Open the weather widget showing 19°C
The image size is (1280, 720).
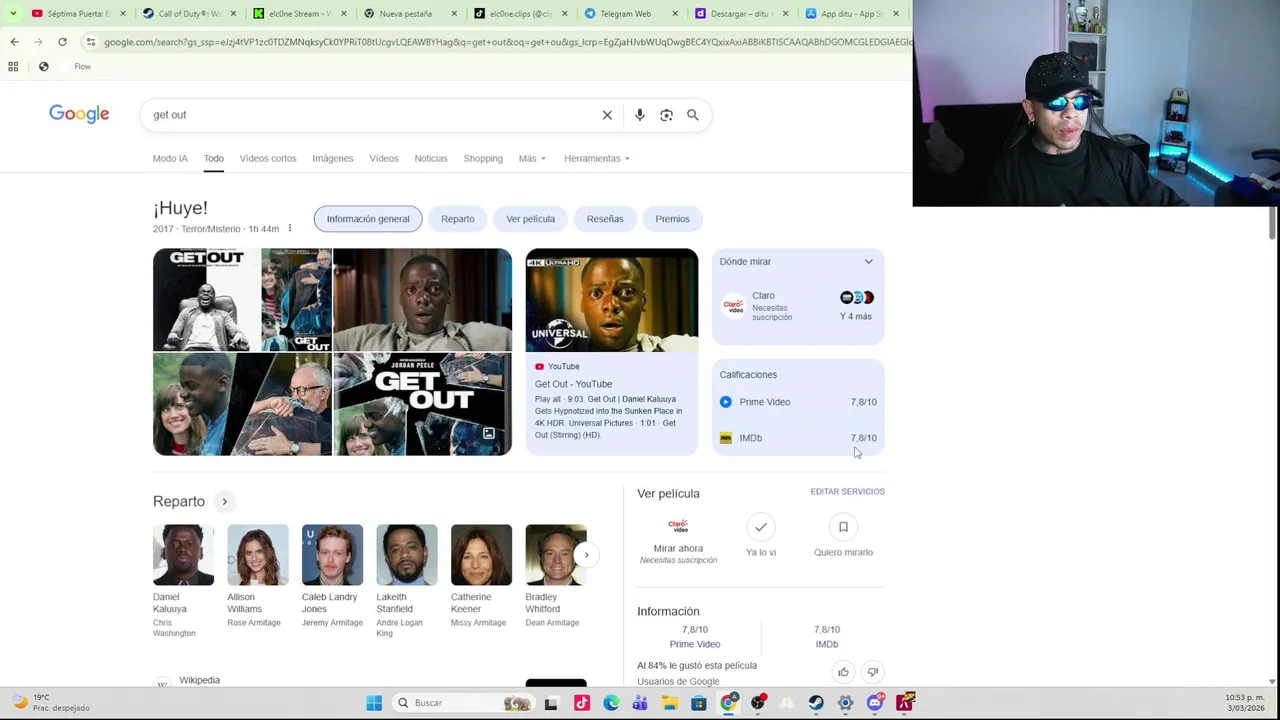[x=52, y=702]
